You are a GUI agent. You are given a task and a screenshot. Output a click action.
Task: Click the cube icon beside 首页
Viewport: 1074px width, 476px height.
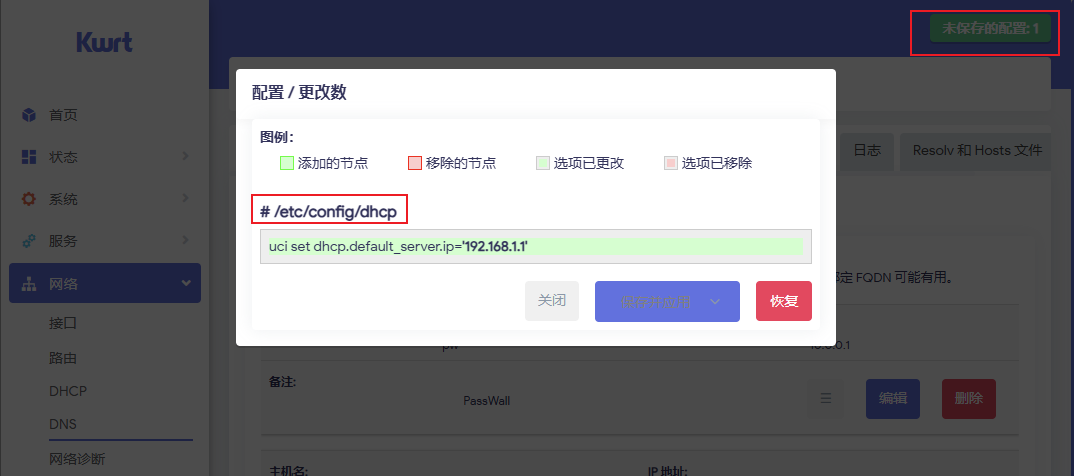point(28,115)
